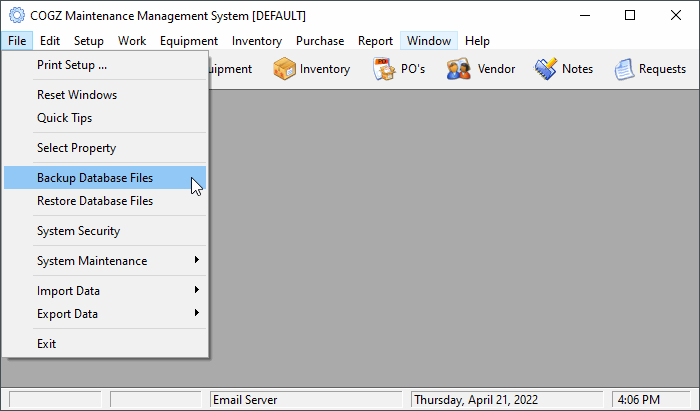Open Quick Tips from File menu

click(105, 118)
